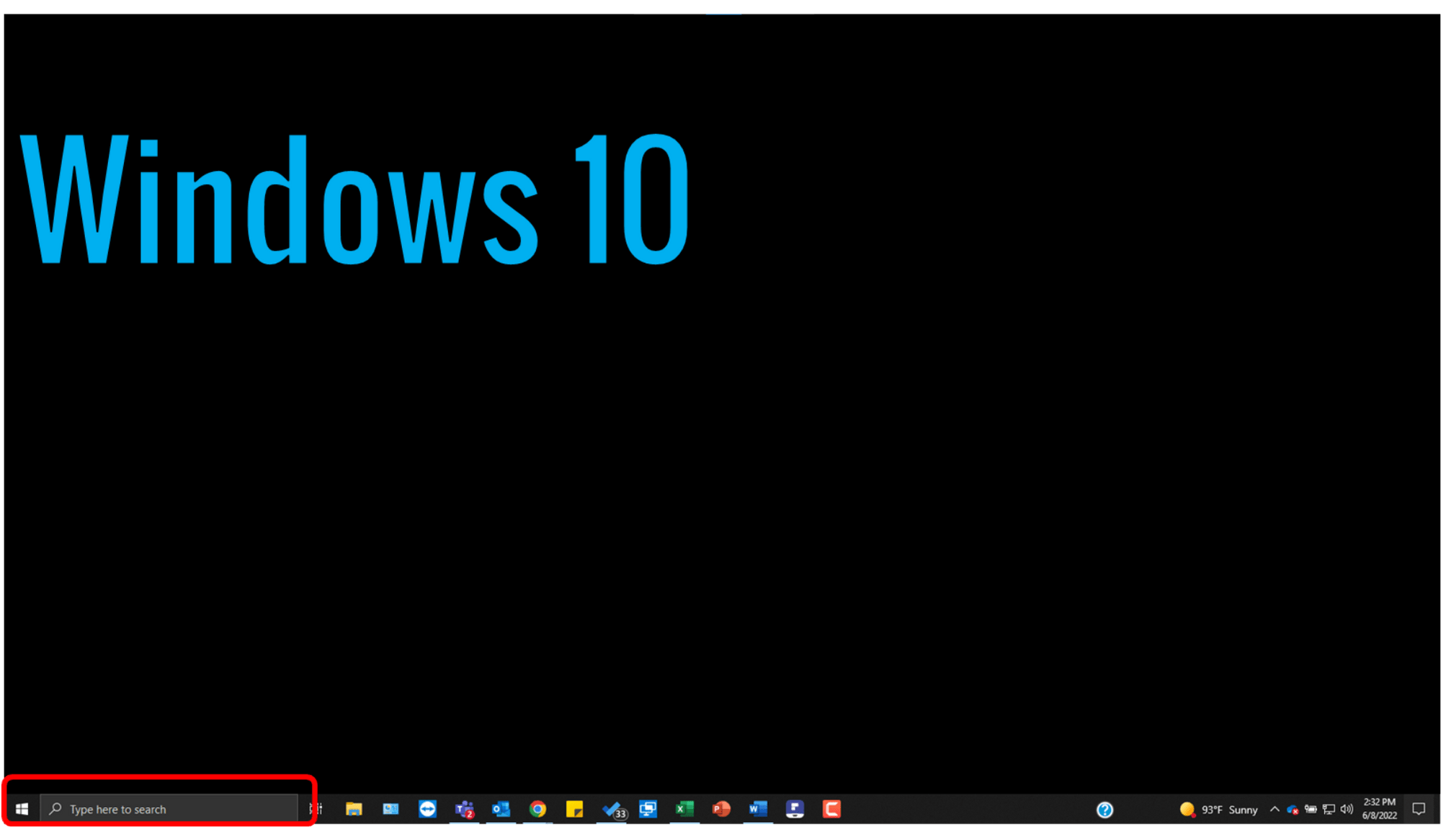The image size is (1441, 840).
Task: Switch to PowerPoint on the taskbar
Action: [x=721, y=809]
